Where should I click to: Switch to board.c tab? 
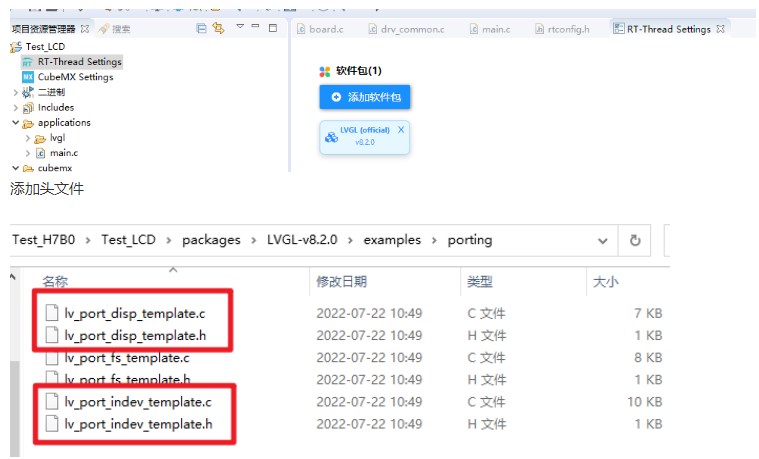[x=320, y=29]
